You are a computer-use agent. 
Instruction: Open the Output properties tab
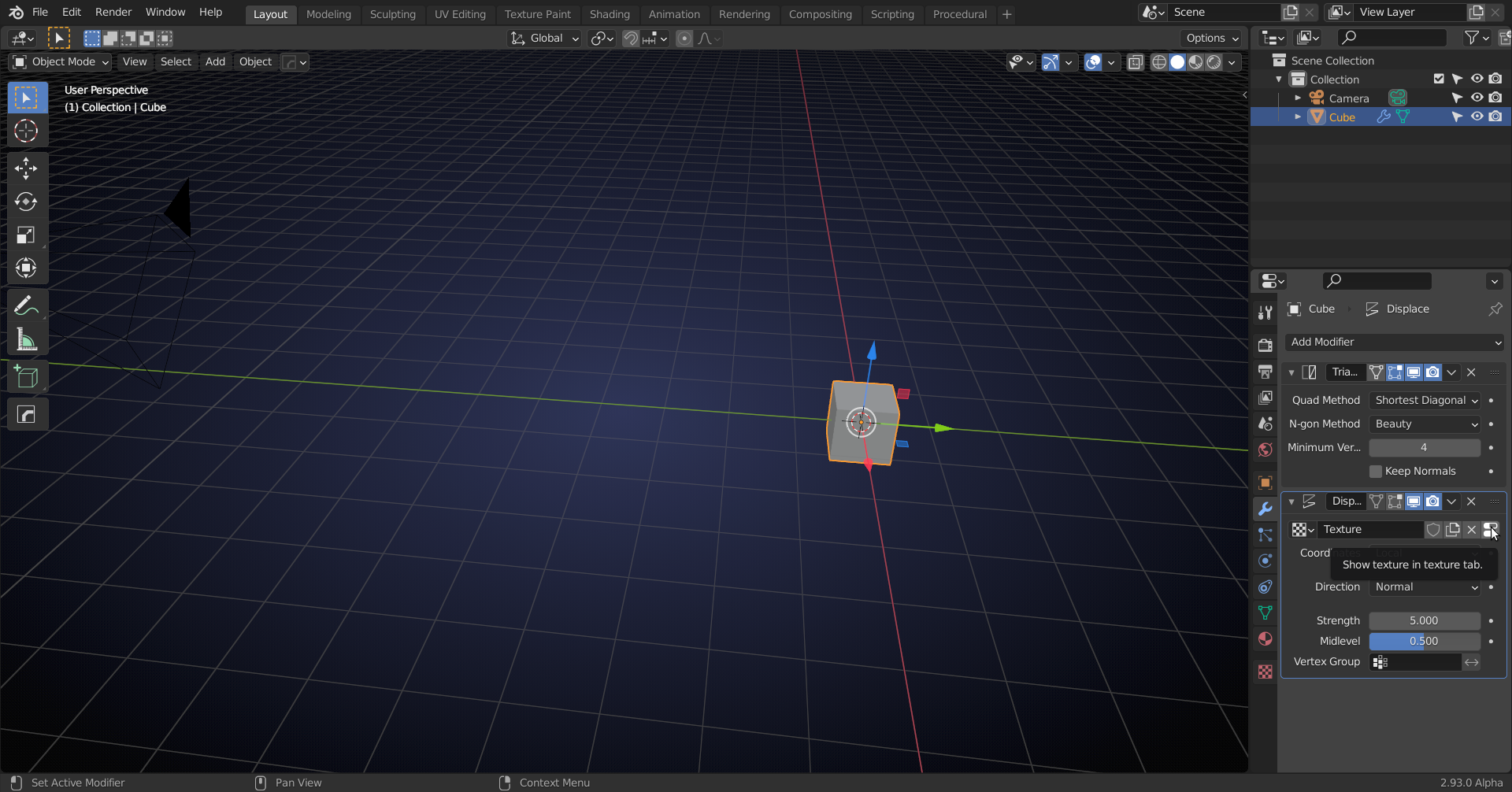click(x=1266, y=372)
